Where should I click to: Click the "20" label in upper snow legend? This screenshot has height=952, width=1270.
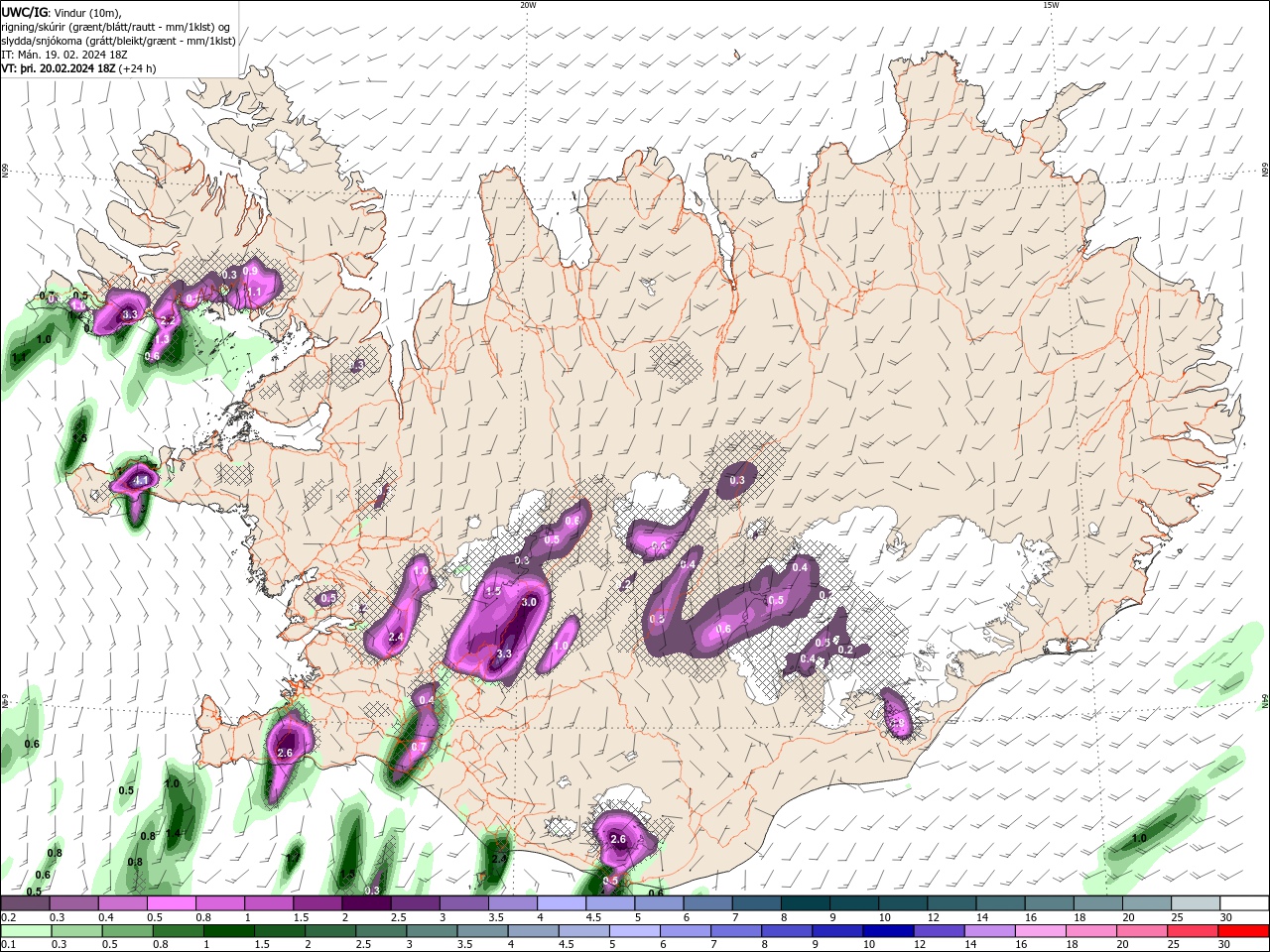(1128, 917)
